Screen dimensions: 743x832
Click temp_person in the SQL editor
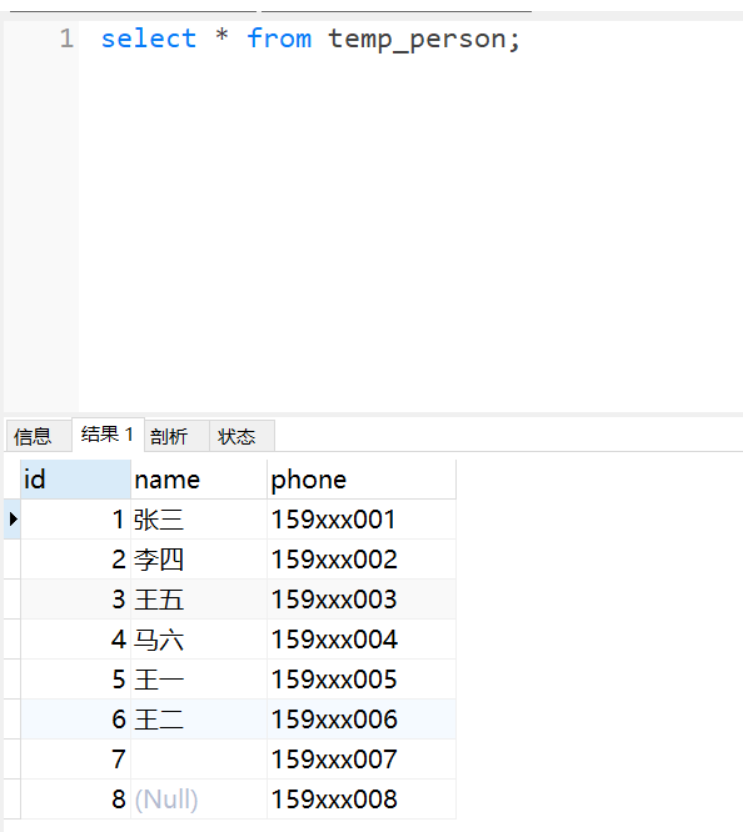point(418,40)
